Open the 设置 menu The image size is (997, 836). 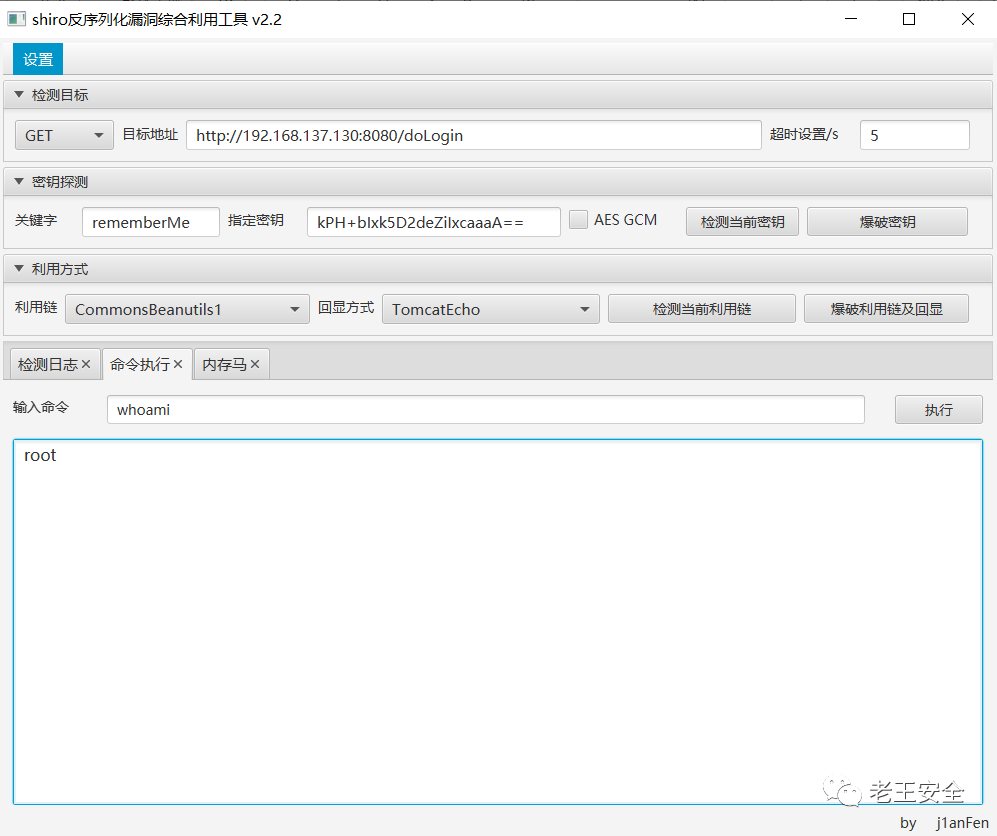click(x=38, y=59)
